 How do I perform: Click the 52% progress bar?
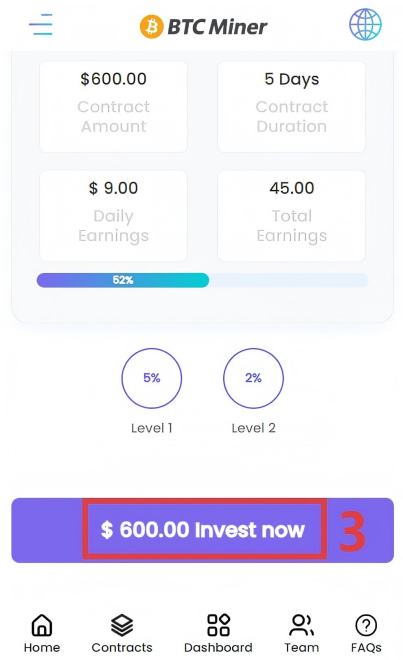tap(203, 280)
